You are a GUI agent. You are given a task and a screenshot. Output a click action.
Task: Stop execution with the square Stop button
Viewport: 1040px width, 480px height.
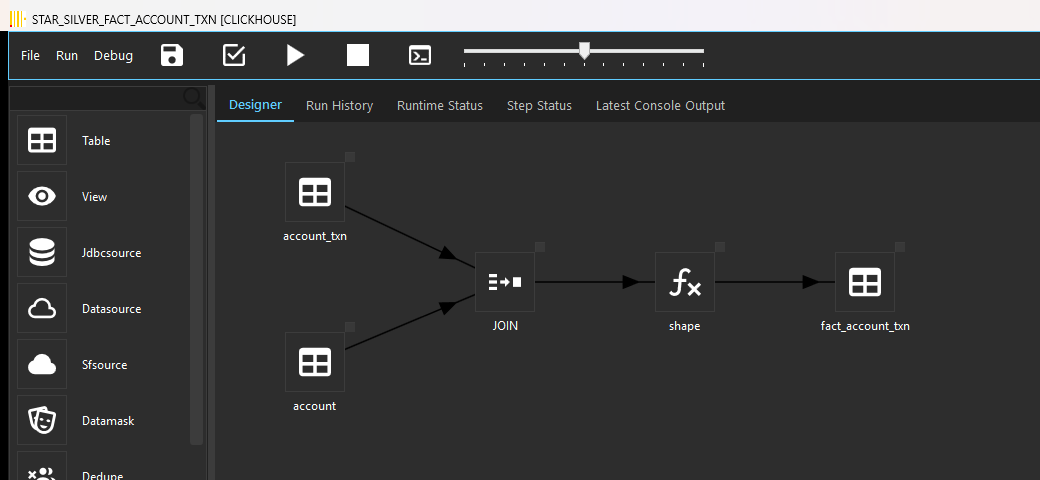click(x=358, y=55)
